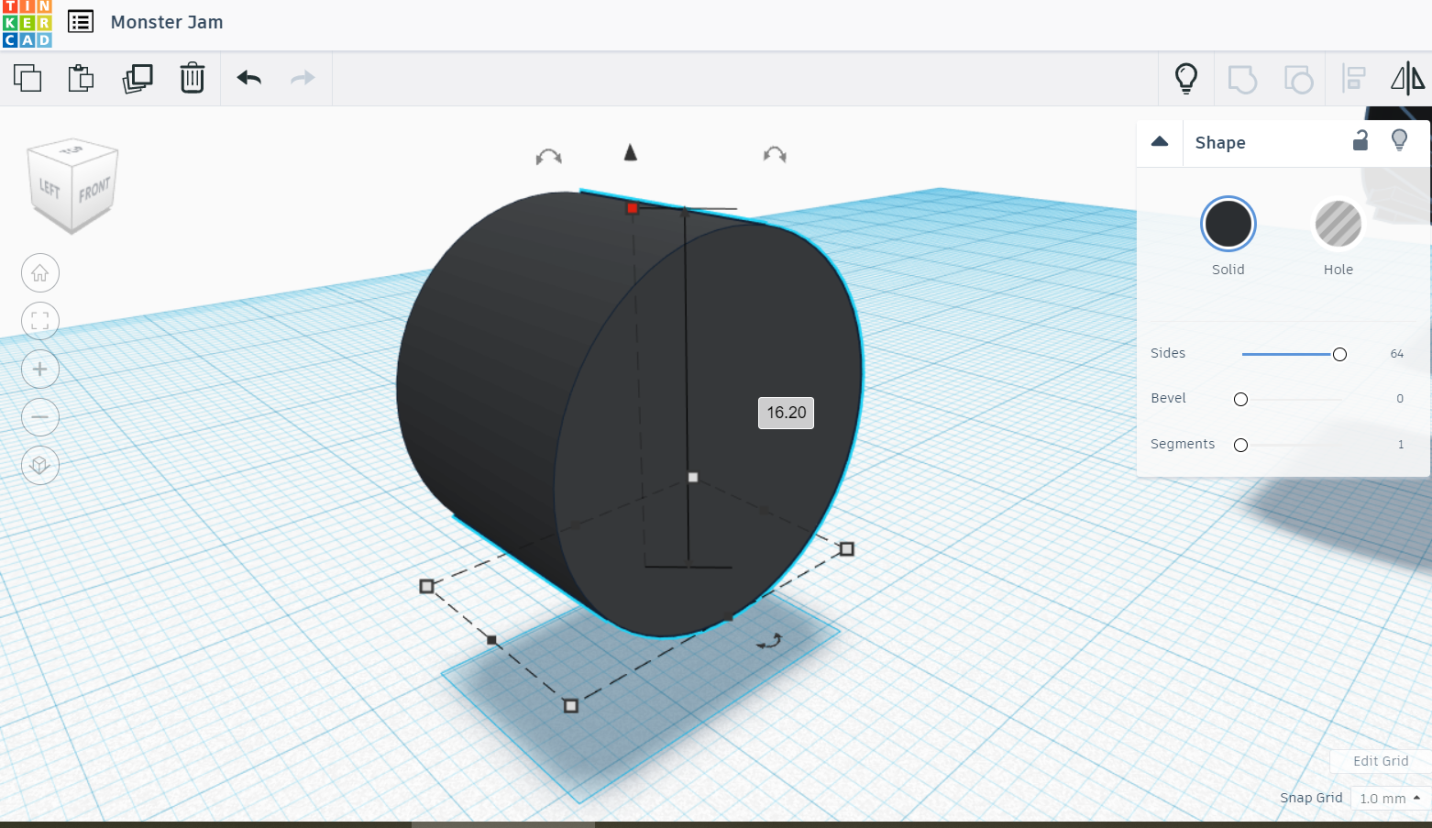Select the Solid color swatch

click(x=1228, y=223)
